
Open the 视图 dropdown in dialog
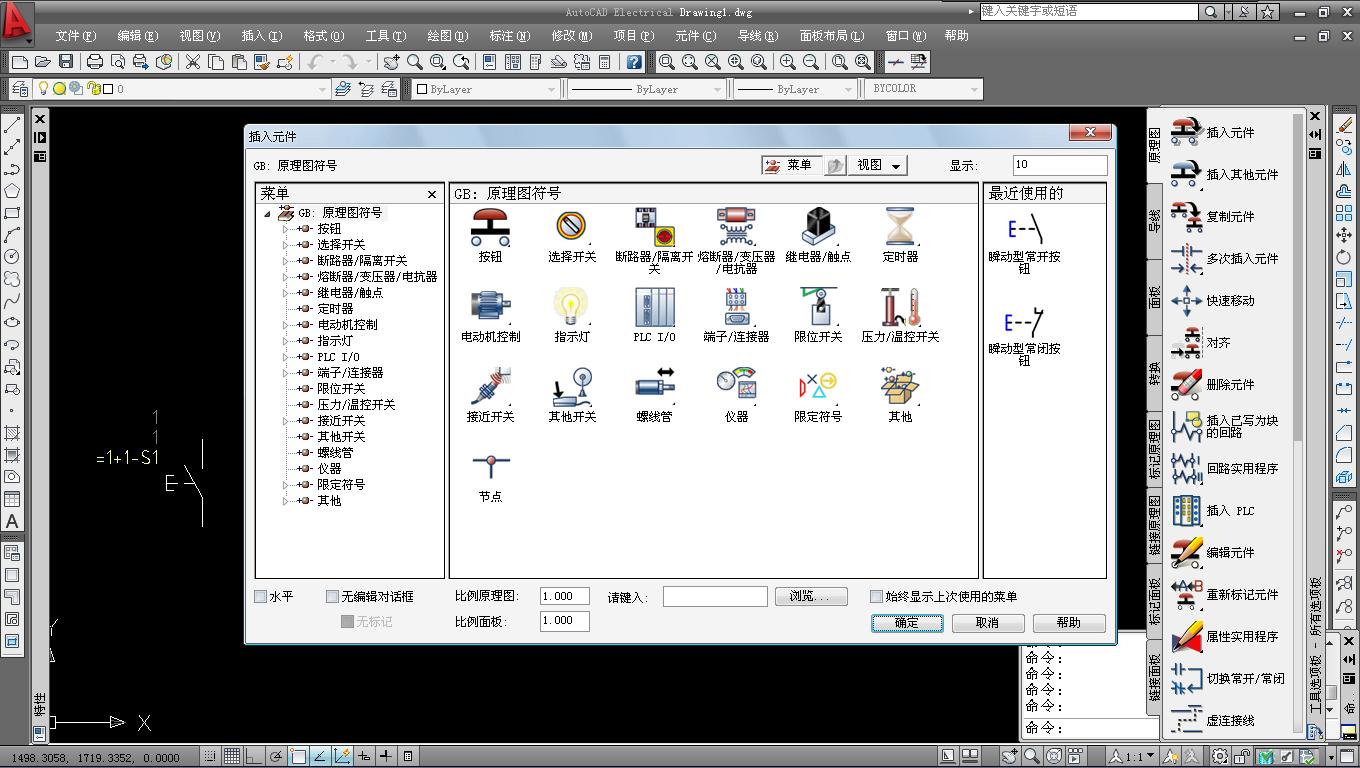coord(878,166)
